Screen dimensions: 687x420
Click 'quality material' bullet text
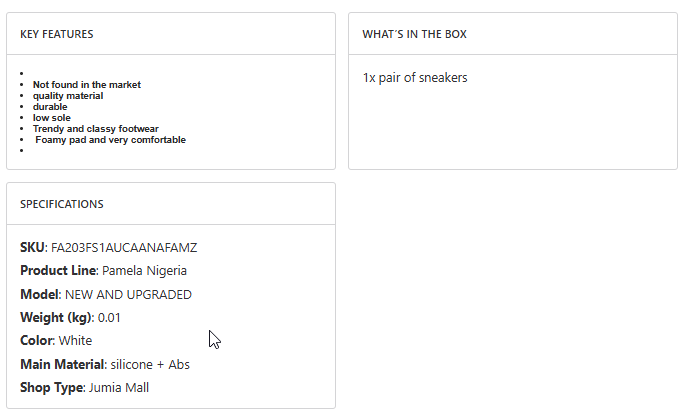click(68, 96)
